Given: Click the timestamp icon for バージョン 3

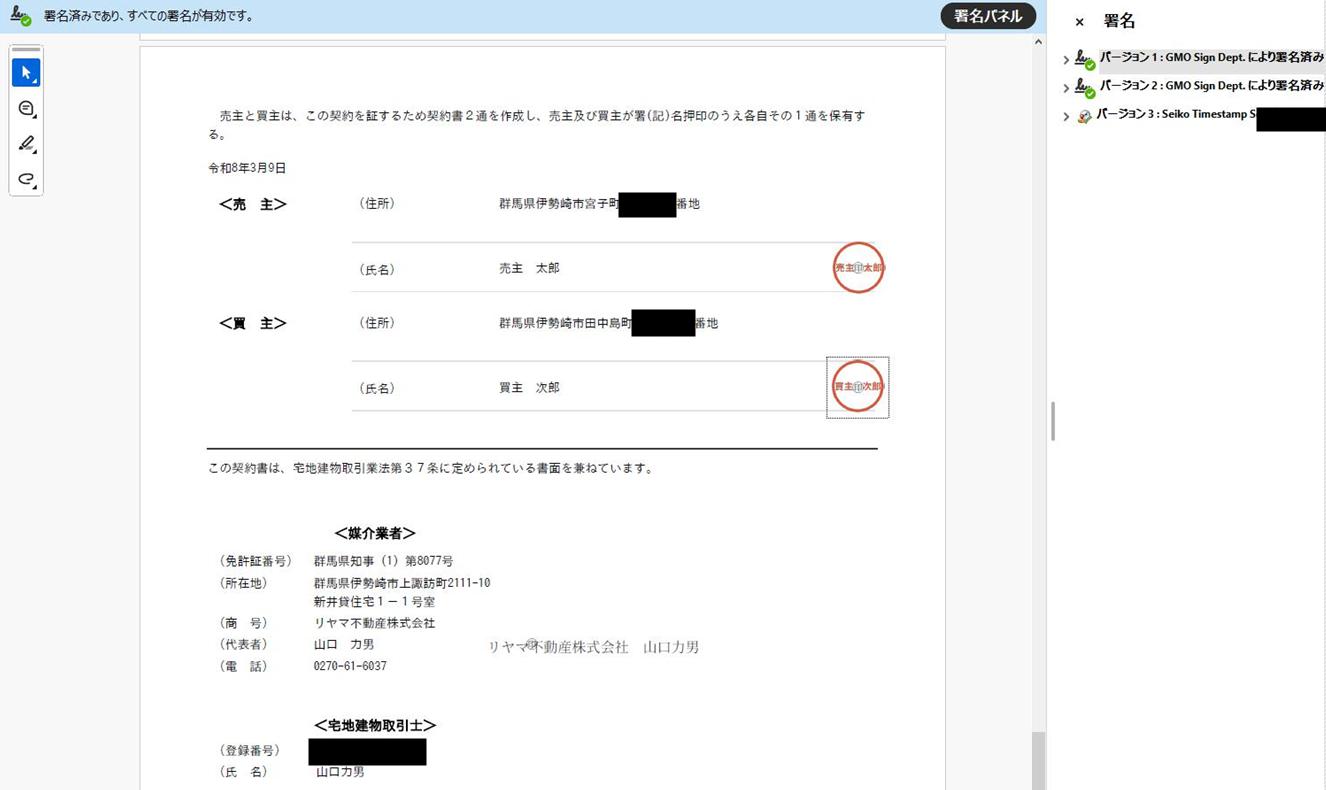Looking at the screenshot, I should point(1084,116).
